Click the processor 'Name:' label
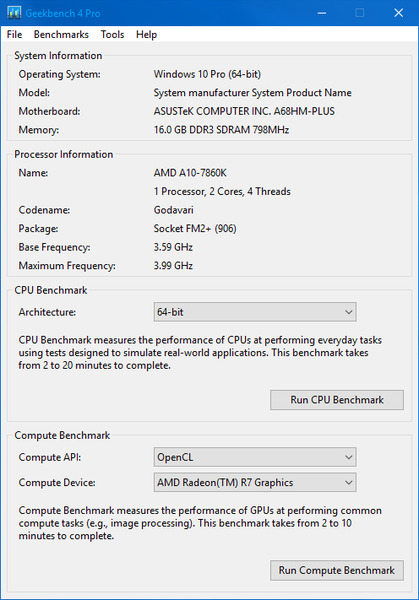The width and height of the screenshot is (419, 600). (33, 173)
